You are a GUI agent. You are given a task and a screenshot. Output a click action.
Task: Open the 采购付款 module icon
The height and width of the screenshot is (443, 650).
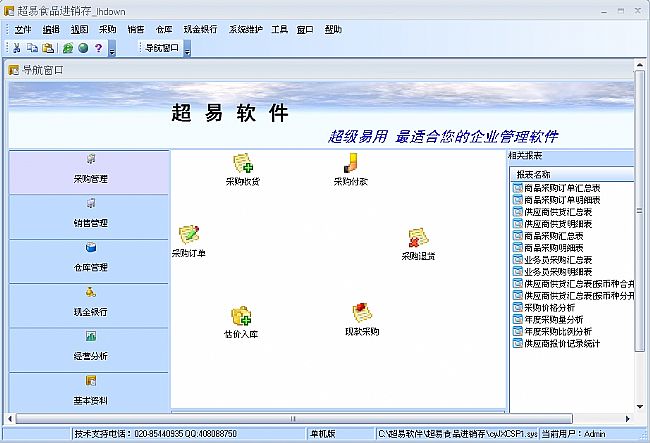coord(351,169)
